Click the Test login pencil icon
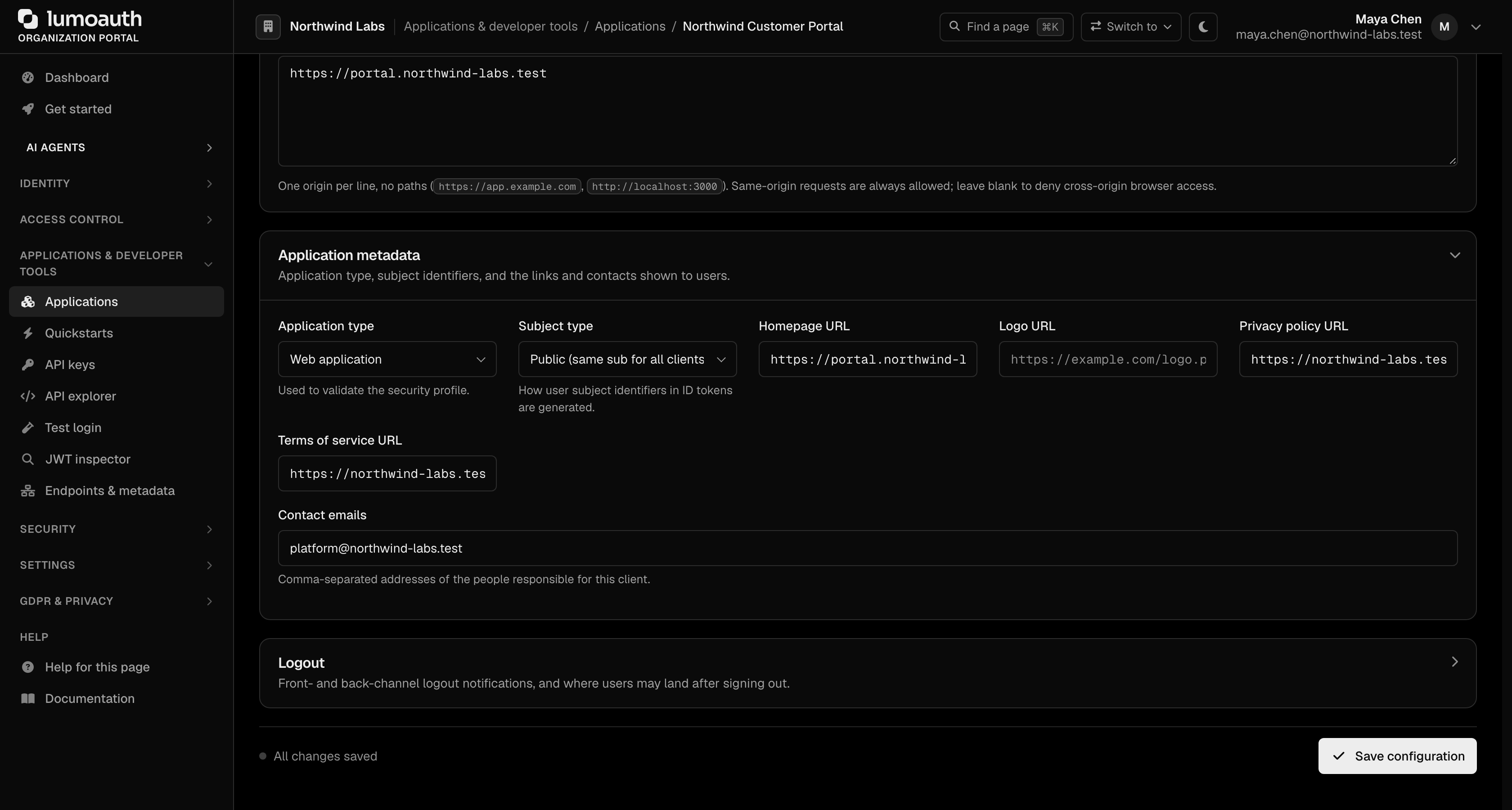This screenshot has width=1512, height=810. (27, 428)
